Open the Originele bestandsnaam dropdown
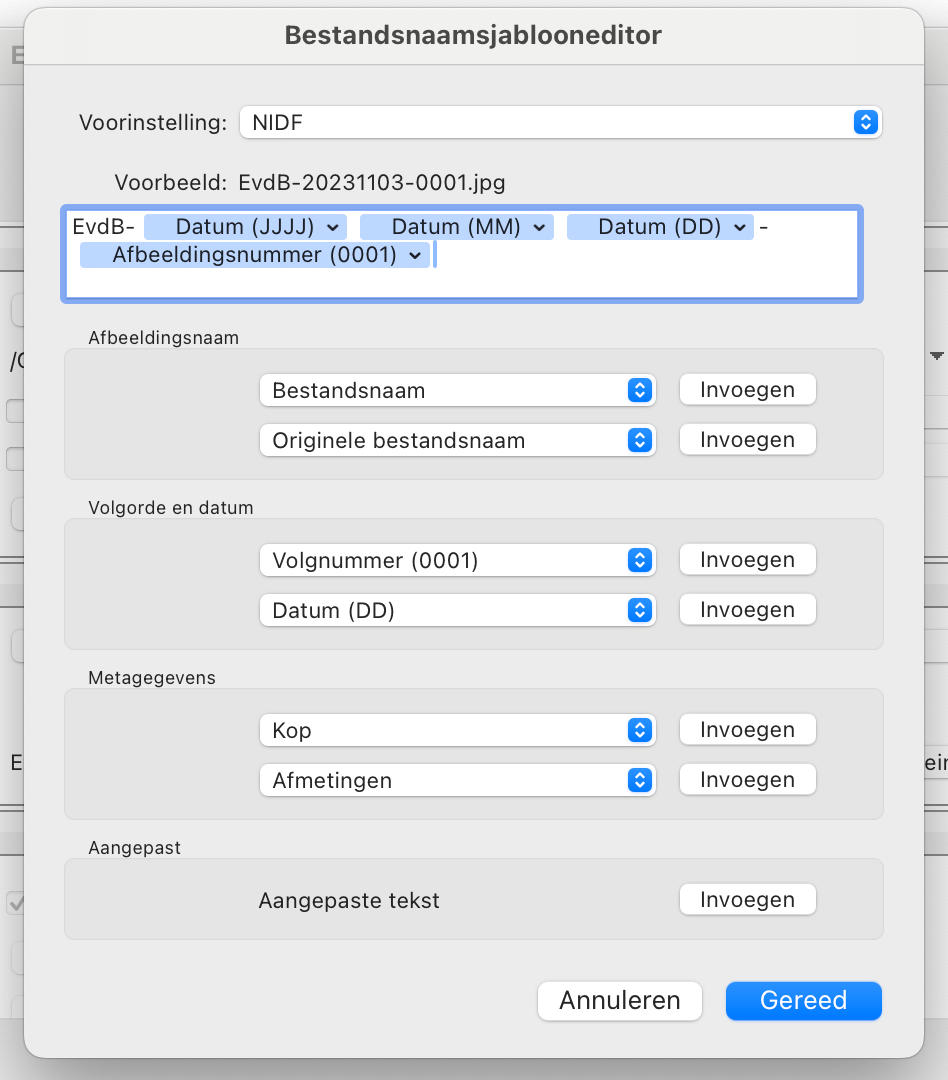 click(457, 441)
